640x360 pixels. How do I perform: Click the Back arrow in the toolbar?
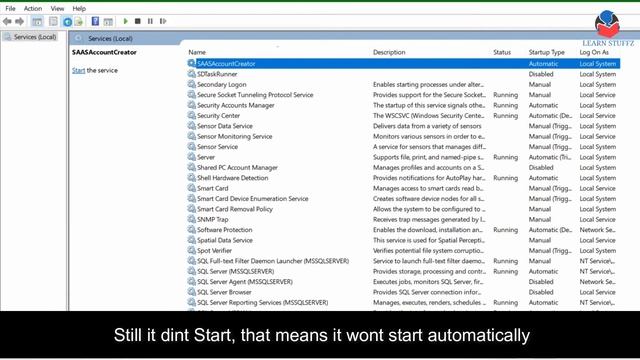(7, 21)
